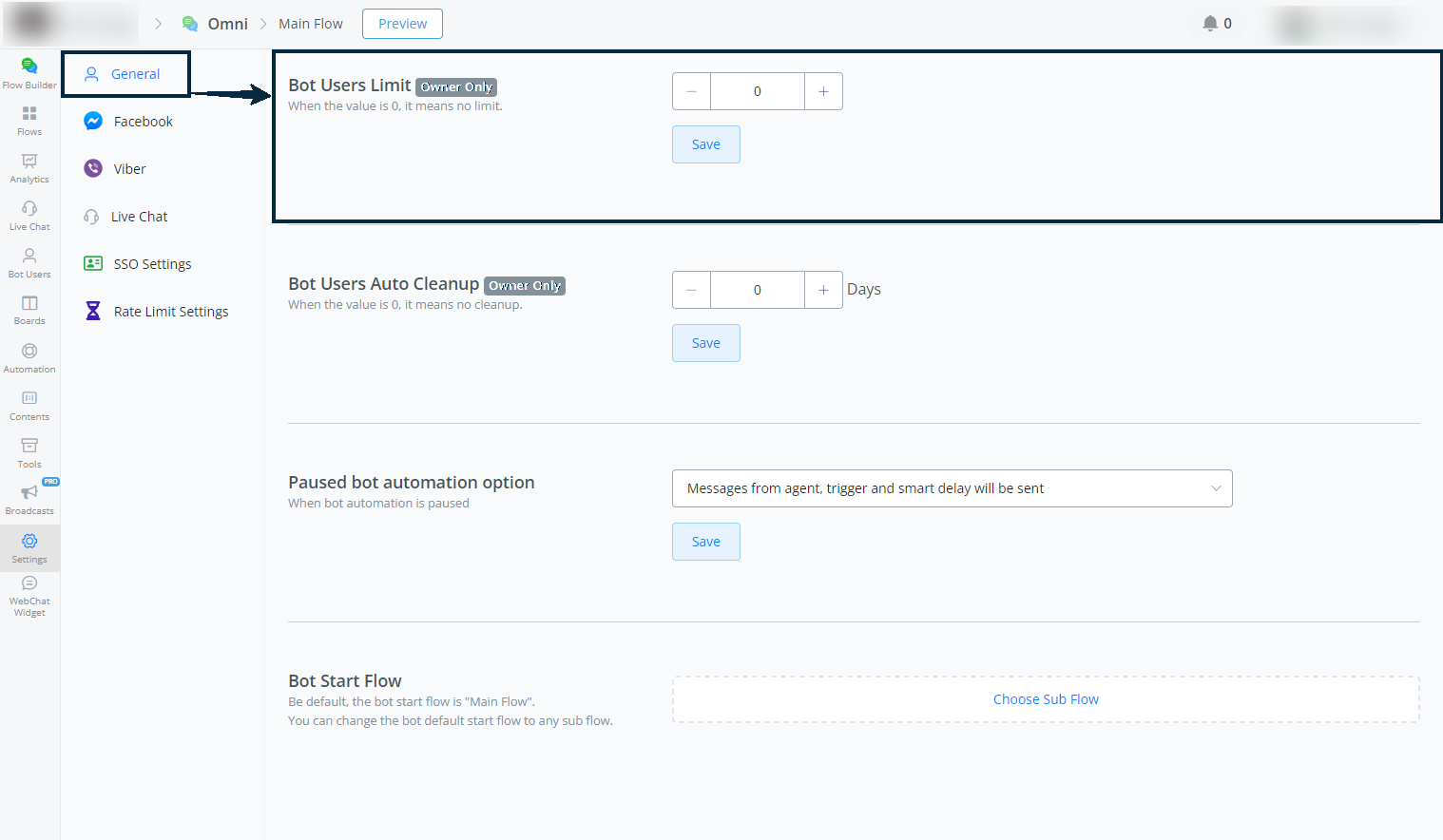Click the Main Flow breadcrumb
This screenshot has width=1443, height=840.
pos(311,24)
